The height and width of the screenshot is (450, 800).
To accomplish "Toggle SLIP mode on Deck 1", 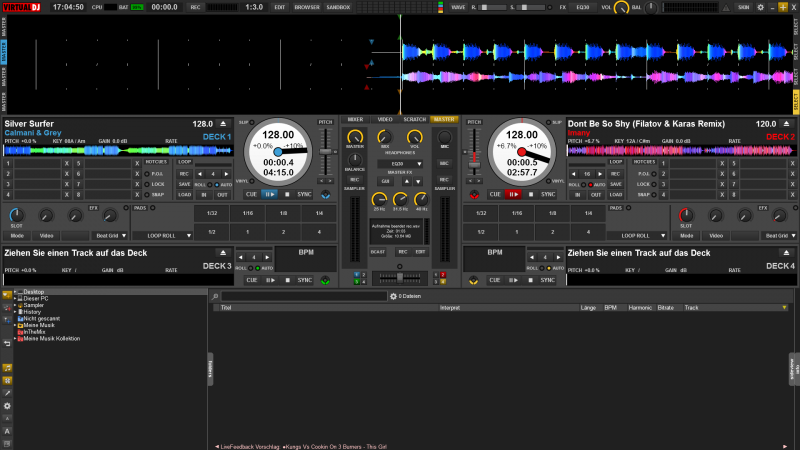I will [x=252, y=122].
